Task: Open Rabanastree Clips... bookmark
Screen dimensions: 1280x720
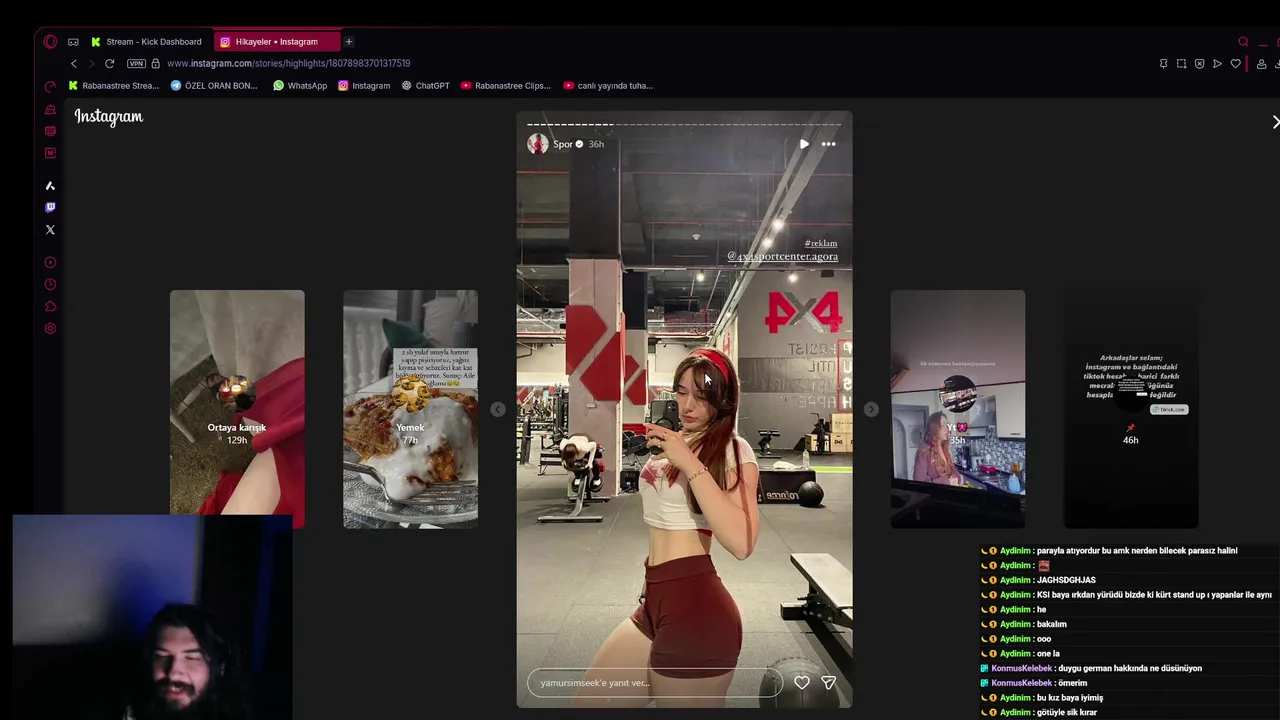Action: point(505,86)
